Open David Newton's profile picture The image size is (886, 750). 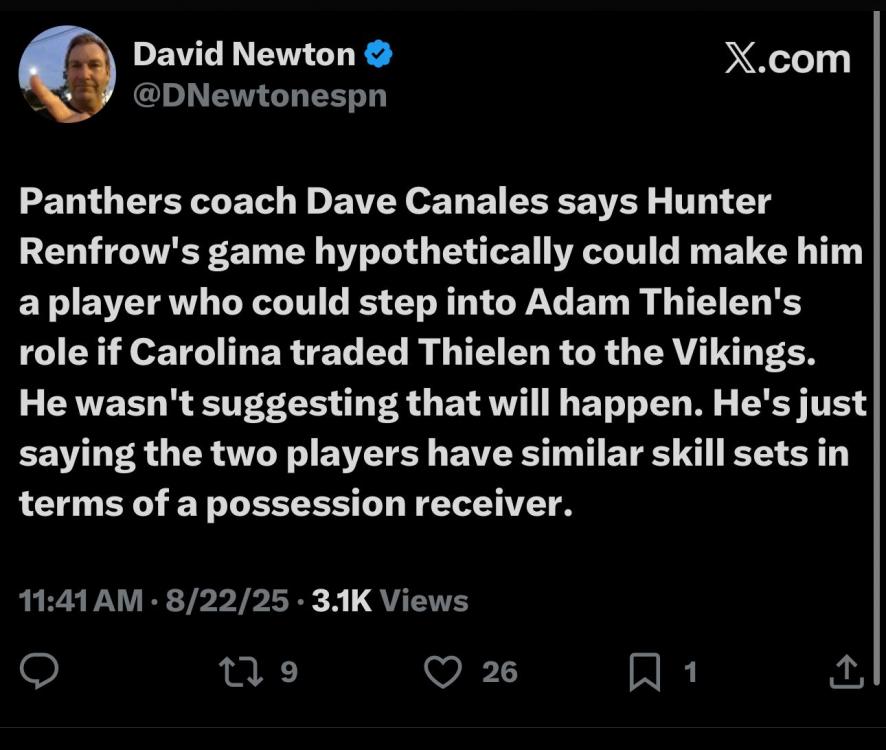click(x=67, y=74)
